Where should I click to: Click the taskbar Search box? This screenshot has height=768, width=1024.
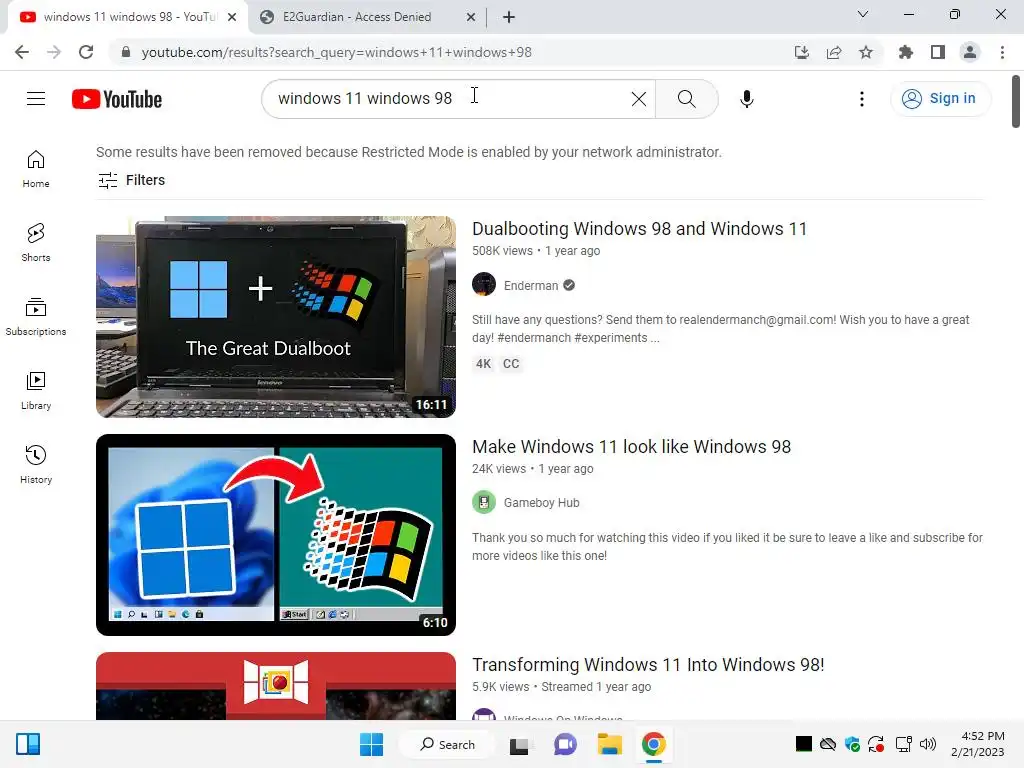(x=448, y=744)
